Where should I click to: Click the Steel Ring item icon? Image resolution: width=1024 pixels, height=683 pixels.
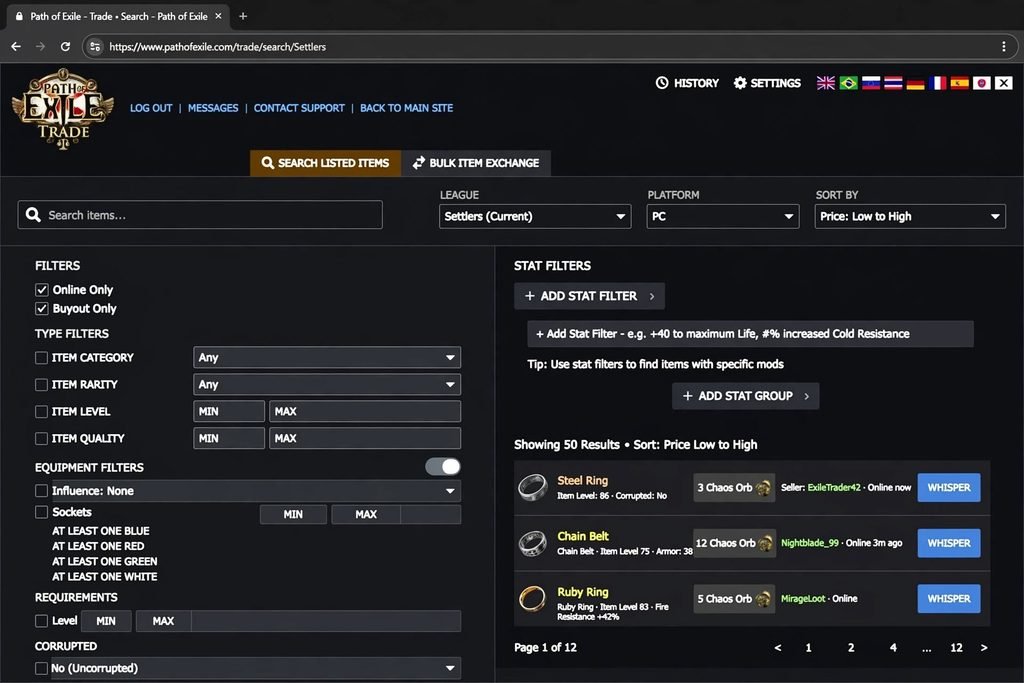pos(533,487)
